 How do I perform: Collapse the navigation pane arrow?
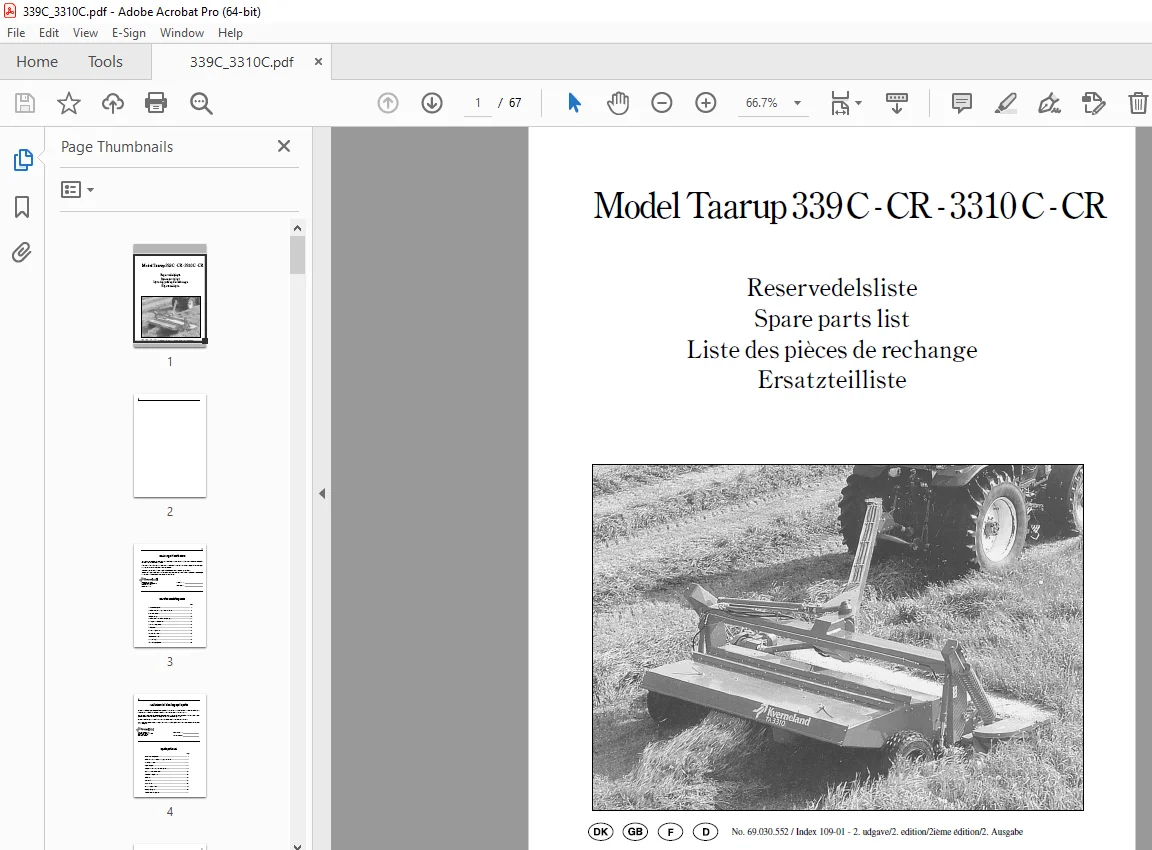322,494
